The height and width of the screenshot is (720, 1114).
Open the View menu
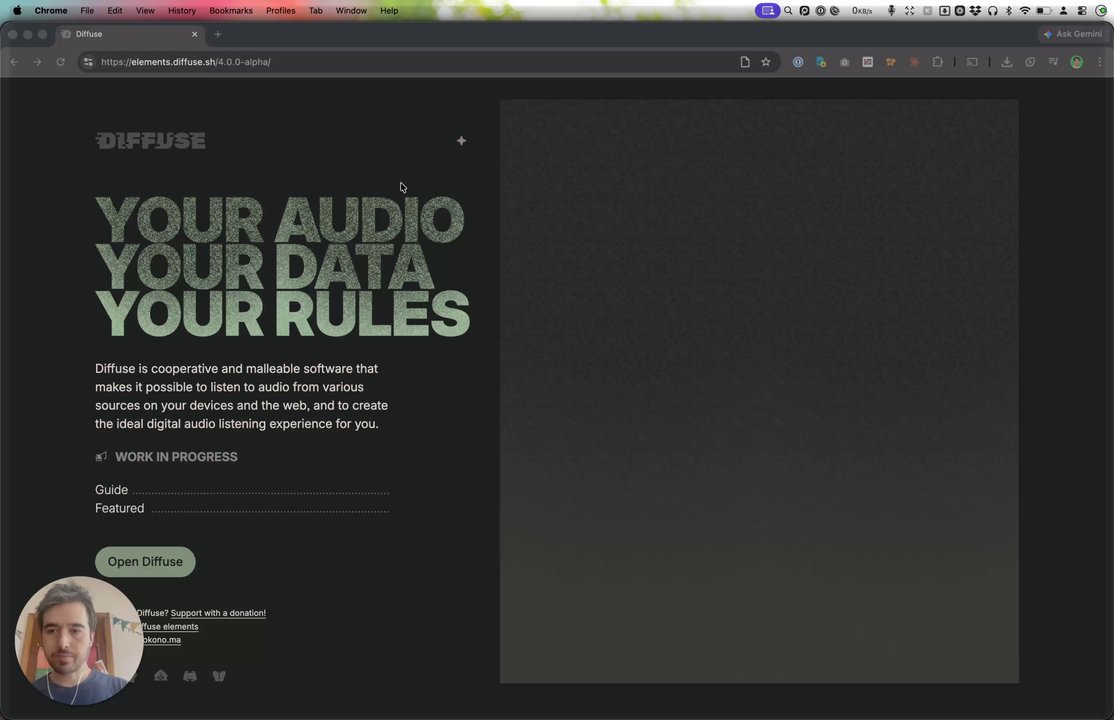[145, 11]
